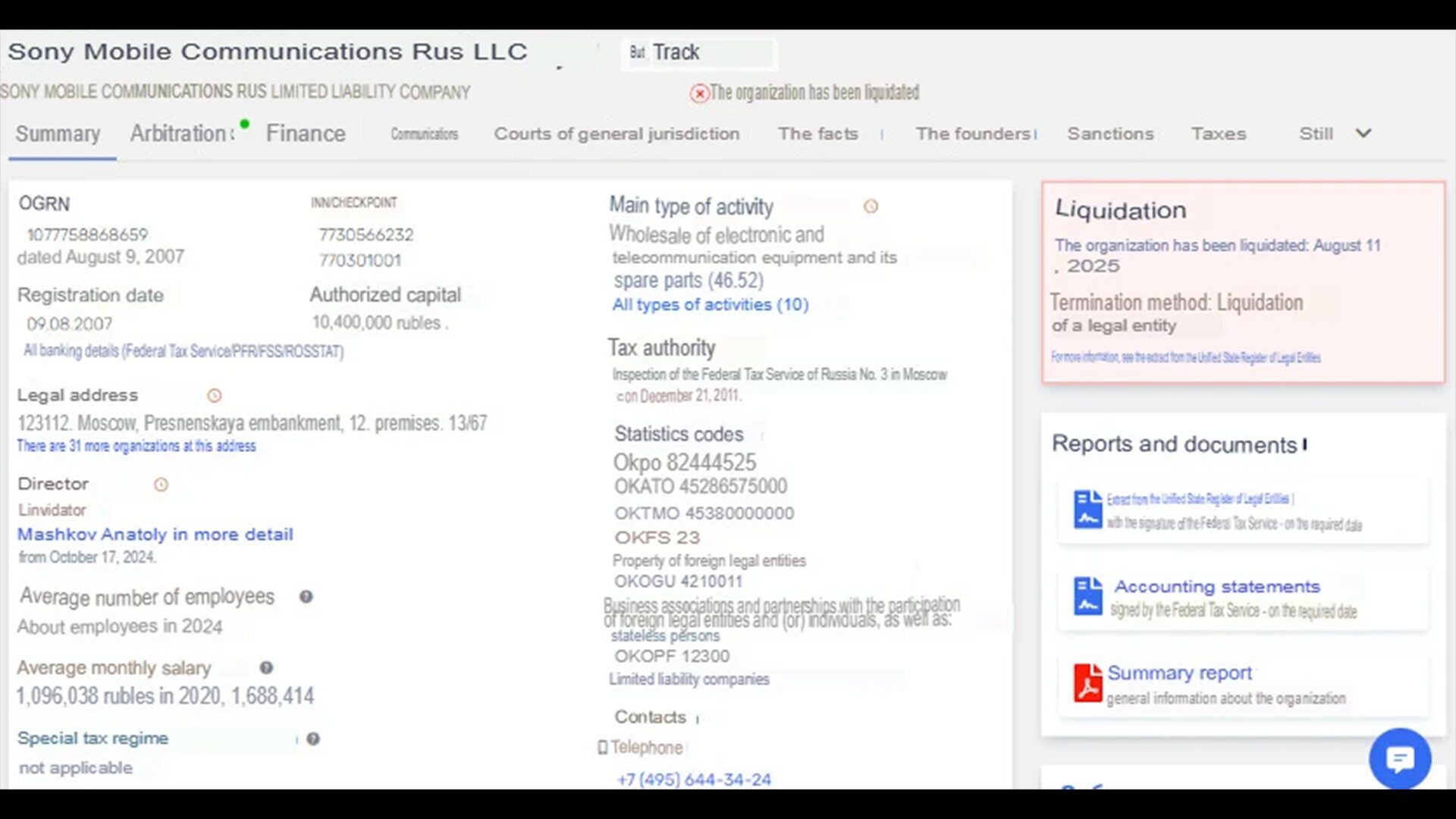Click OKOPF 12300 code

(x=672, y=657)
